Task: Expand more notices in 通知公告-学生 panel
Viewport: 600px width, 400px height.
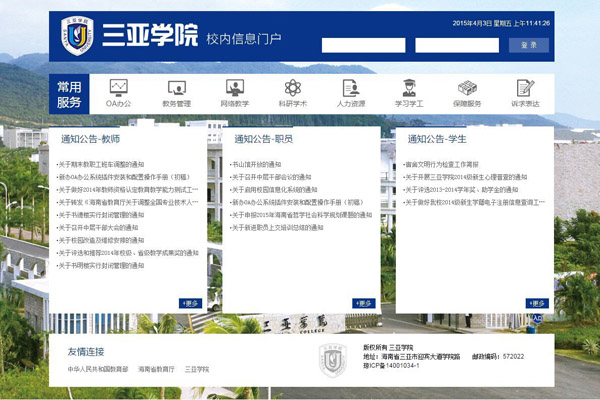Action: (x=537, y=303)
